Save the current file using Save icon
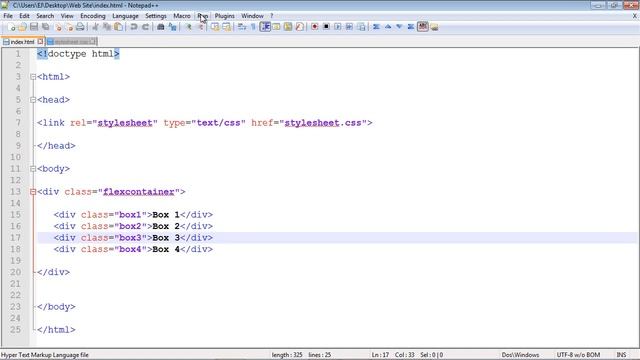640x360 pixels. pyautogui.click(x=34, y=27)
